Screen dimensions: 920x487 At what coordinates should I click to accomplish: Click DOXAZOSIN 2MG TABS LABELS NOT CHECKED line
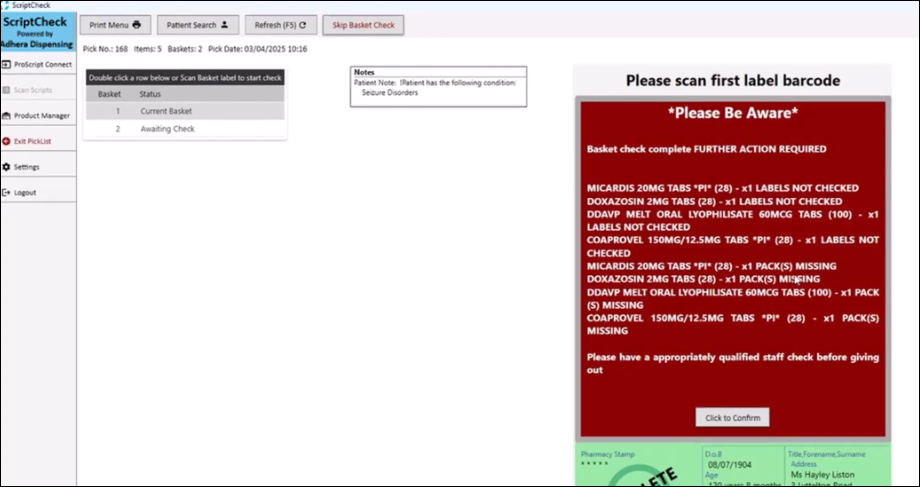pyautogui.click(x=714, y=201)
